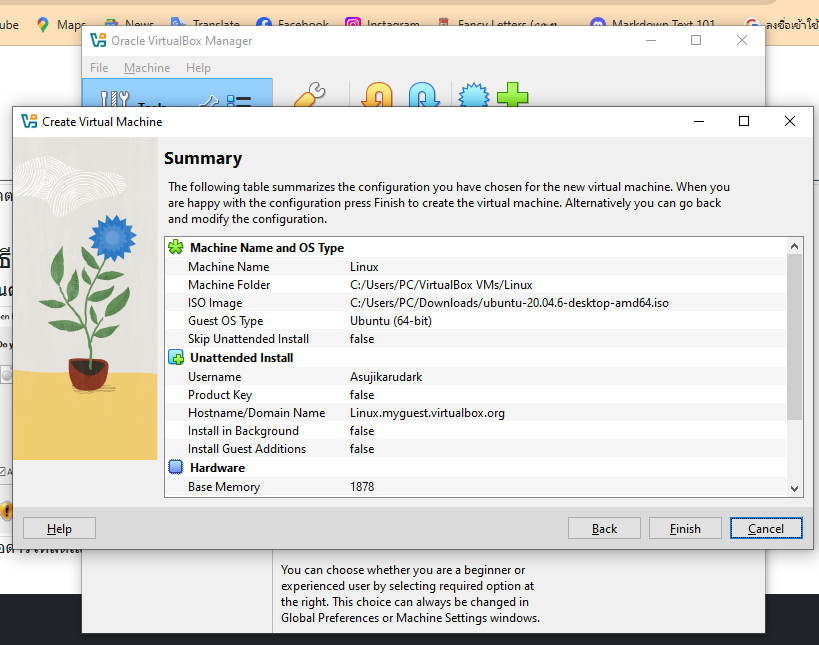Open the Machine menu
Image resolution: width=819 pixels, height=645 pixels.
point(147,68)
